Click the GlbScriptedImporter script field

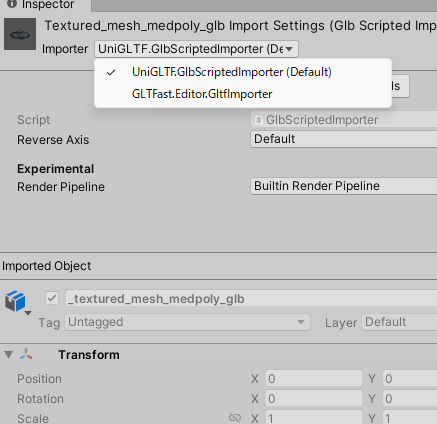[343, 120]
